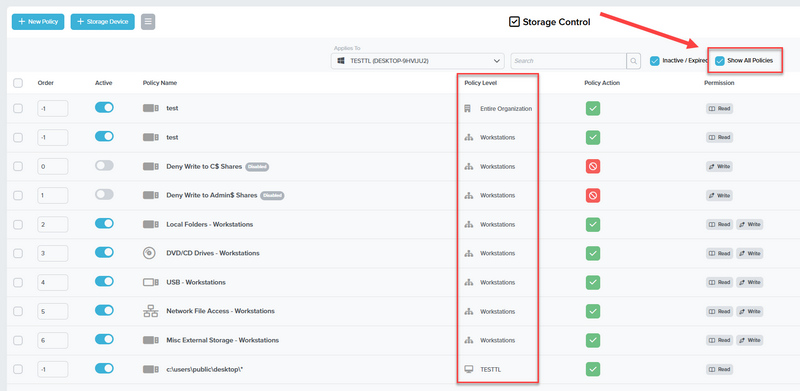Open the hamburger menu button
Screen dimensions: 800x391
click(x=148, y=22)
